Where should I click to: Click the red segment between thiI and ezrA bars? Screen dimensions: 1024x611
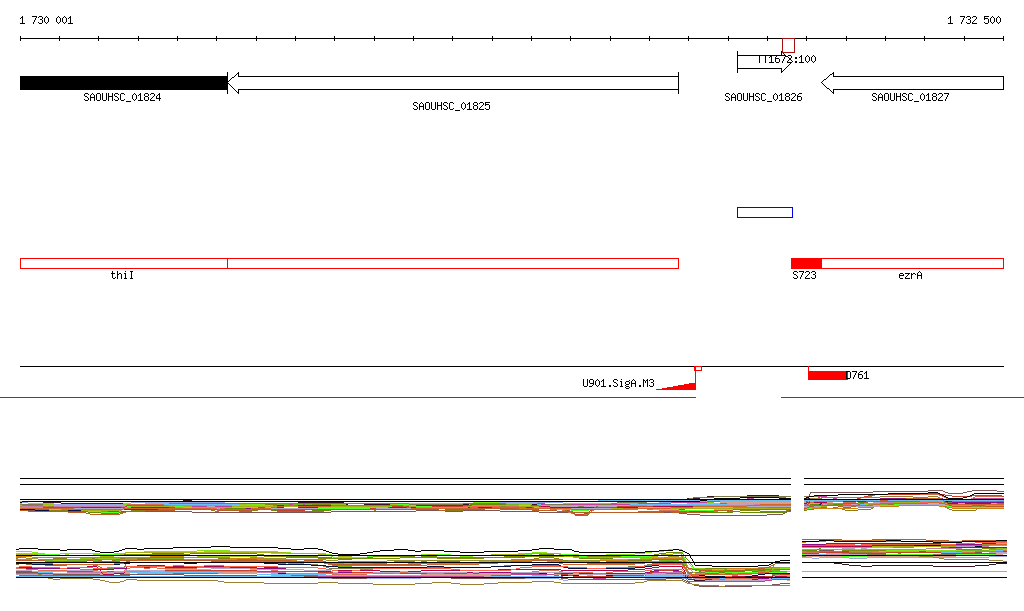point(453,264)
